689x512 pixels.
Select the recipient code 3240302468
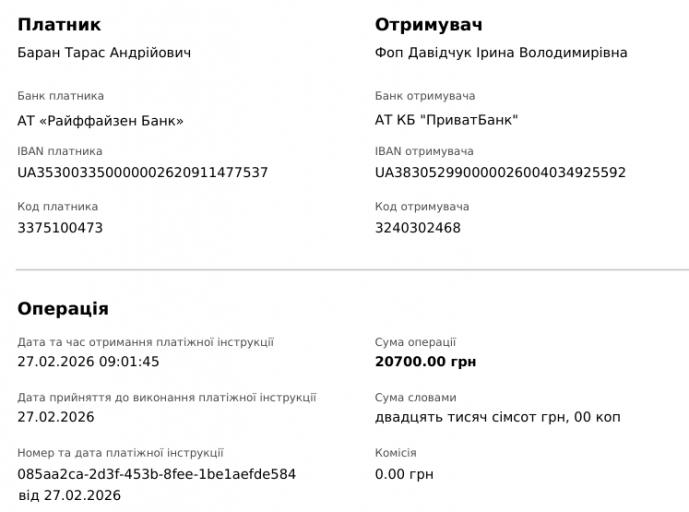pos(418,227)
